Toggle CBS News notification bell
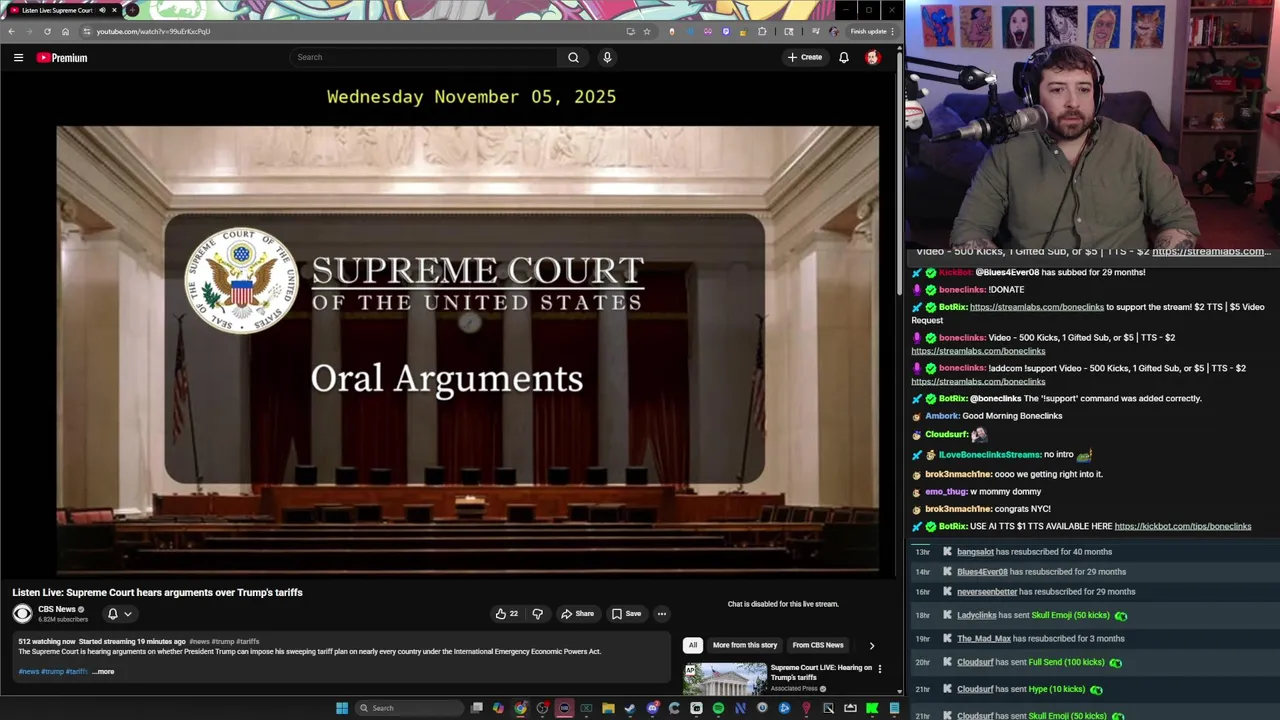The image size is (1280, 720). [113, 614]
